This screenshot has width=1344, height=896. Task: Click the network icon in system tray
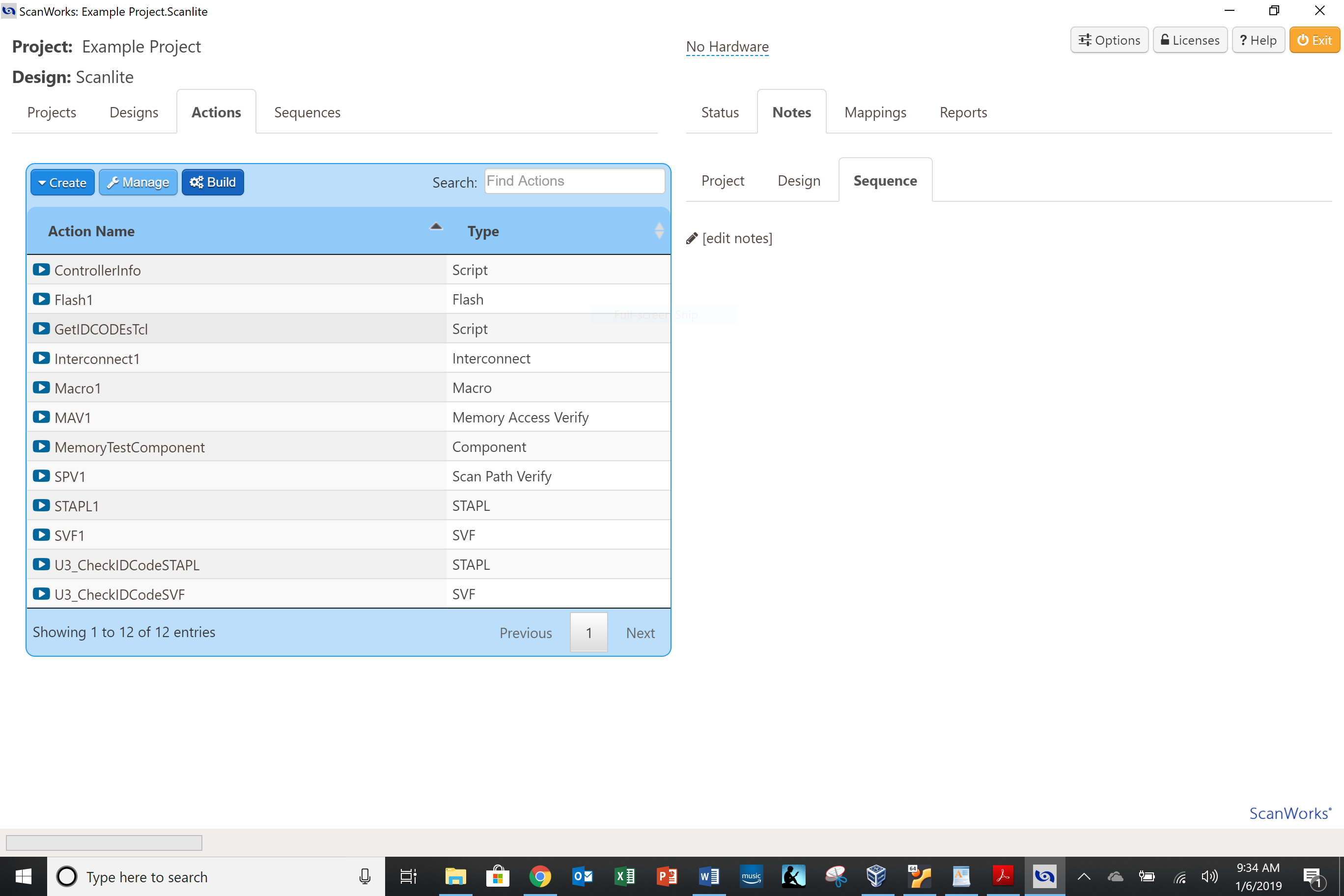pos(1179,876)
